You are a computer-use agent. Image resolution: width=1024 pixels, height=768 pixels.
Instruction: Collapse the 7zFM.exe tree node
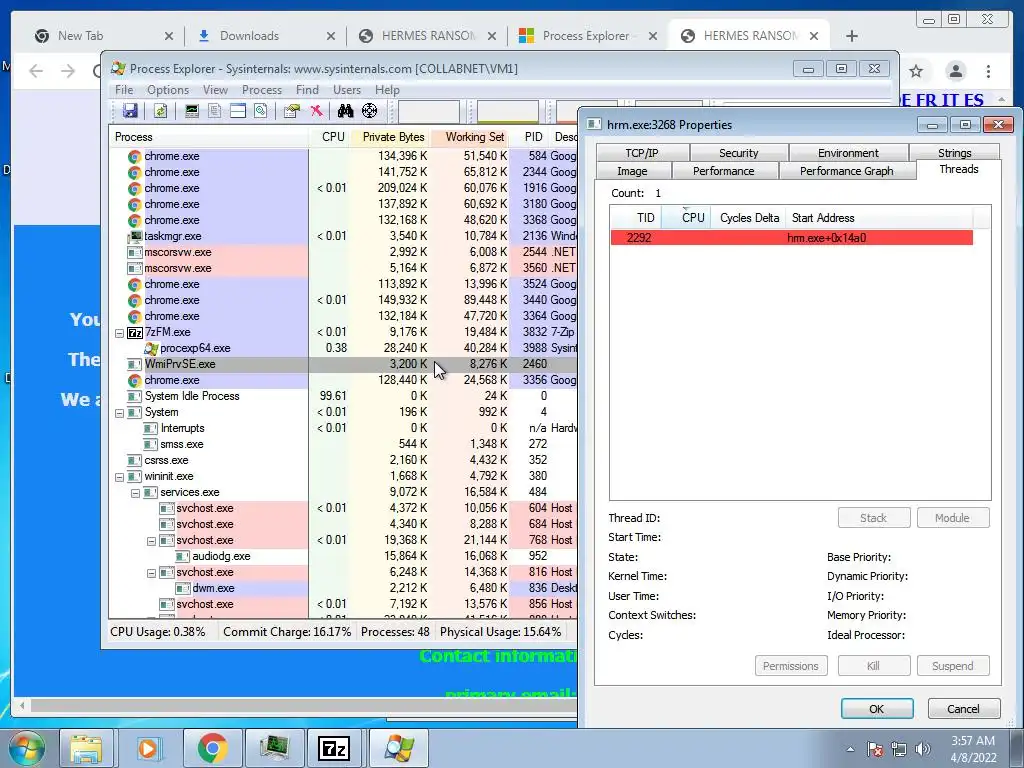tap(120, 333)
